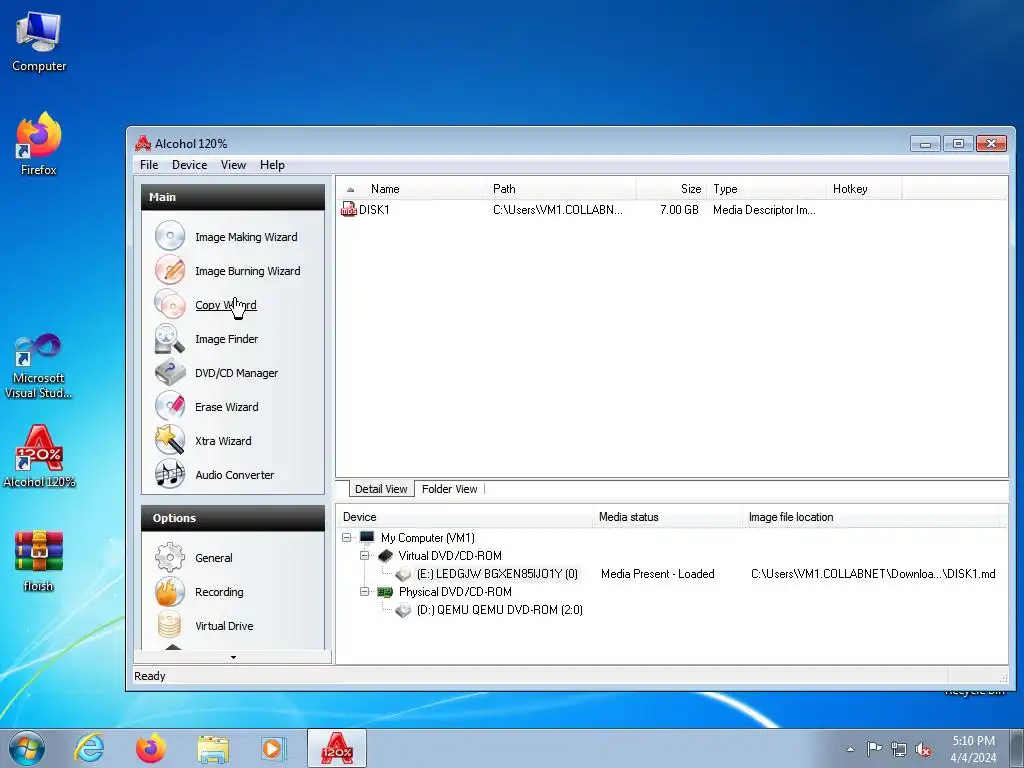
Task: Open the Computer desktop icon
Action: tap(39, 42)
